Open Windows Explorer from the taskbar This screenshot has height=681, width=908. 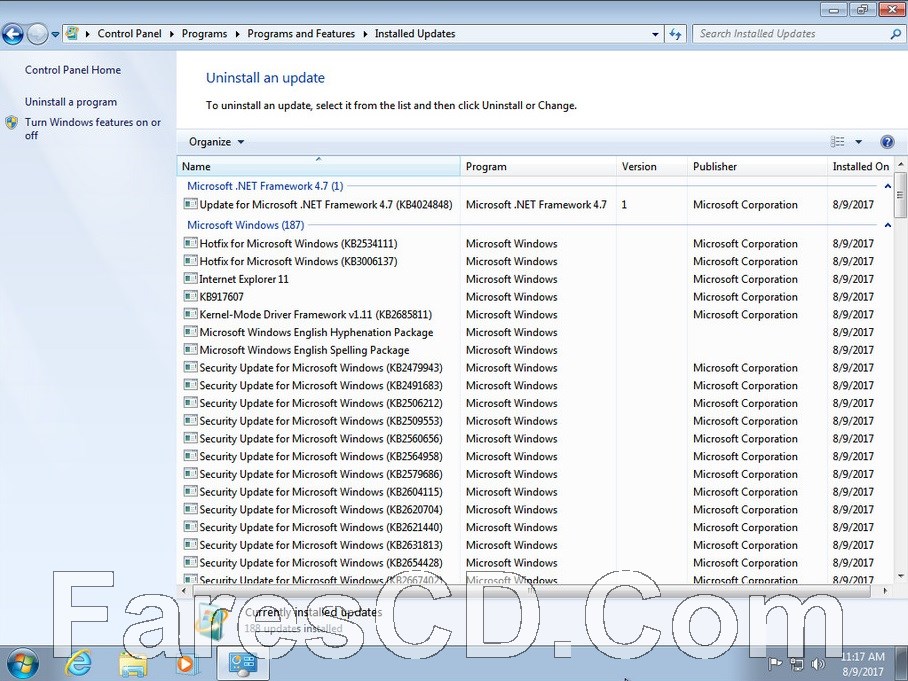(133, 664)
